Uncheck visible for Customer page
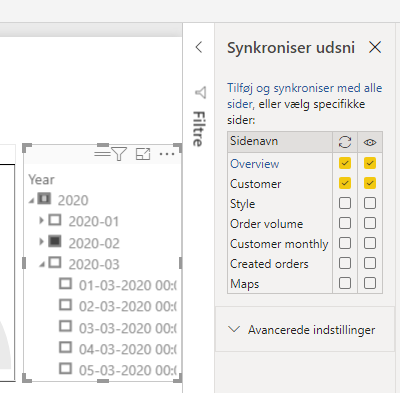This screenshot has height=393, width=400. 370,183
